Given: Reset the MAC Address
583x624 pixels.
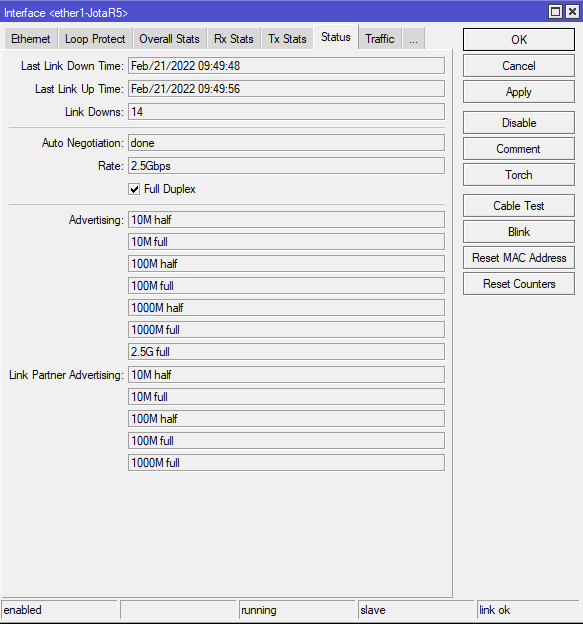Looking at the screenshot, I should click(x=519, y=258).
